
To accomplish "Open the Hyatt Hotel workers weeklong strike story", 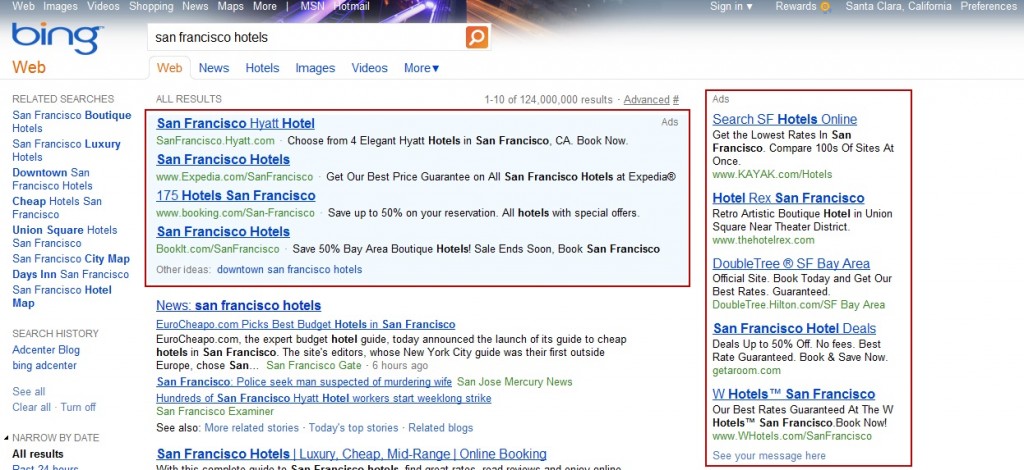I will click(323, 398).
